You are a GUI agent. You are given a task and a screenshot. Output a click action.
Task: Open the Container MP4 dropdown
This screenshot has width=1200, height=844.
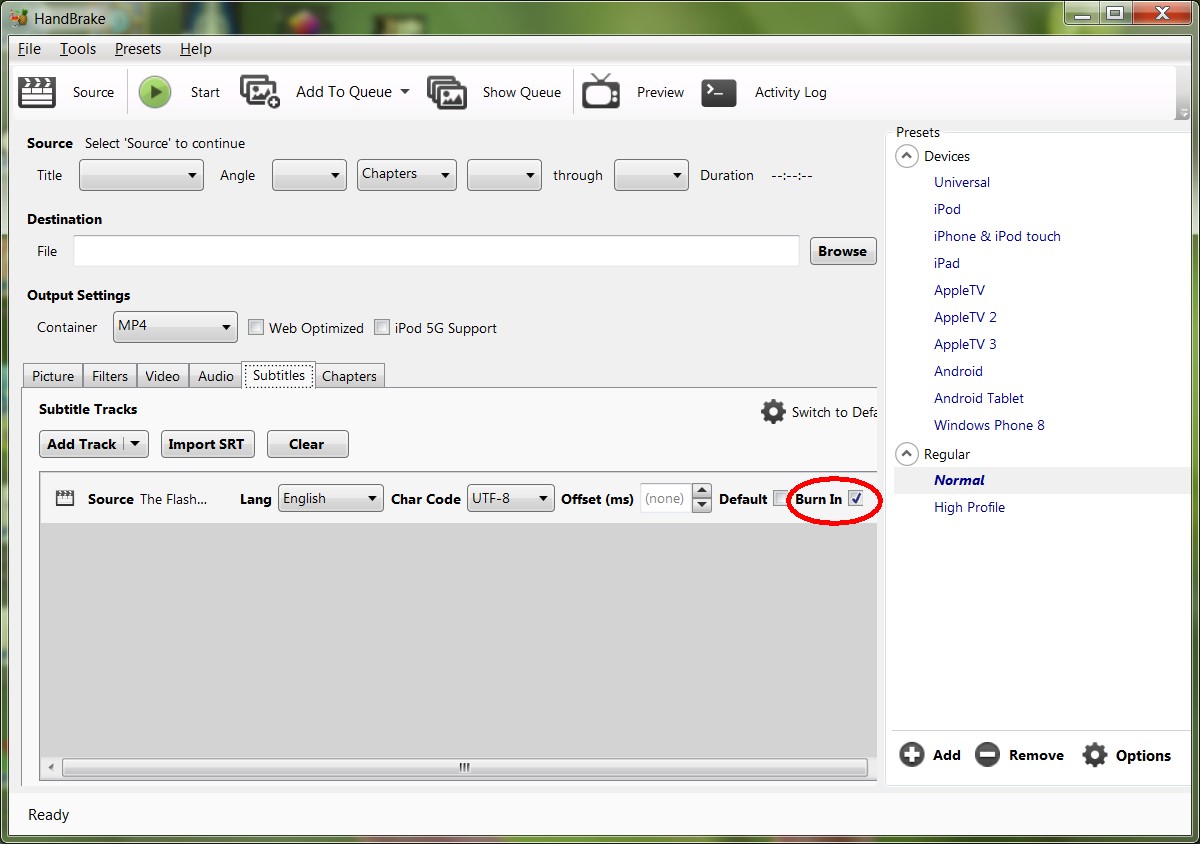[x=175, y=327]
